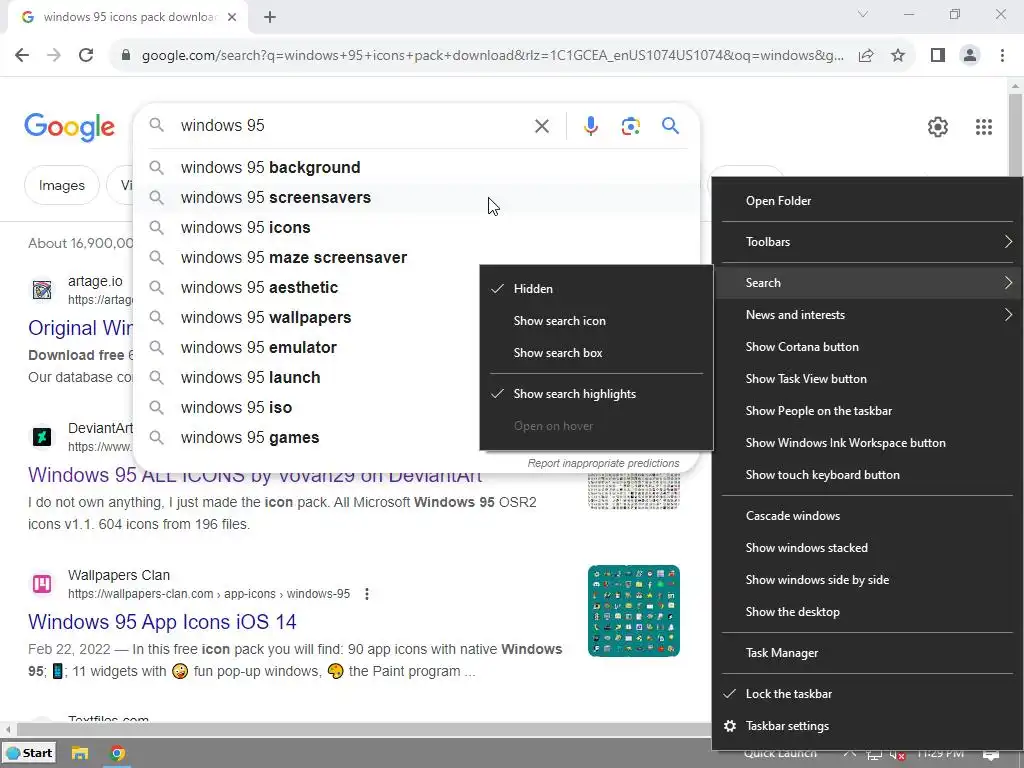1024x768 pixels.
Task: Open the Wallpapers Clan result thumbnail
Action: pos(633,611)
